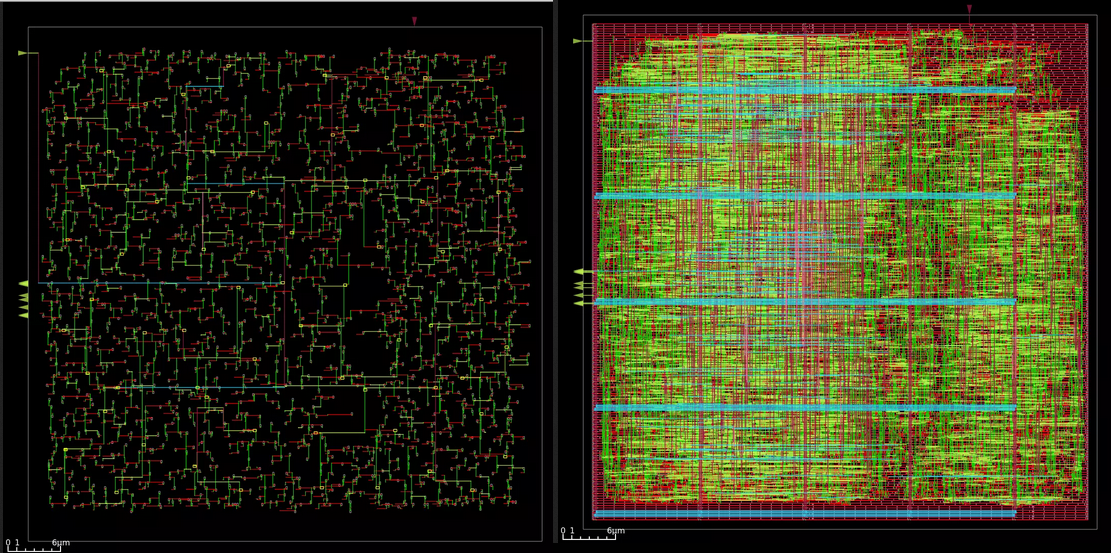The width and height of the screenshot is (1111, 553).
Task: Select the long blue wire joining the left layout's pin cluster
Action: (x=161, y=284)
